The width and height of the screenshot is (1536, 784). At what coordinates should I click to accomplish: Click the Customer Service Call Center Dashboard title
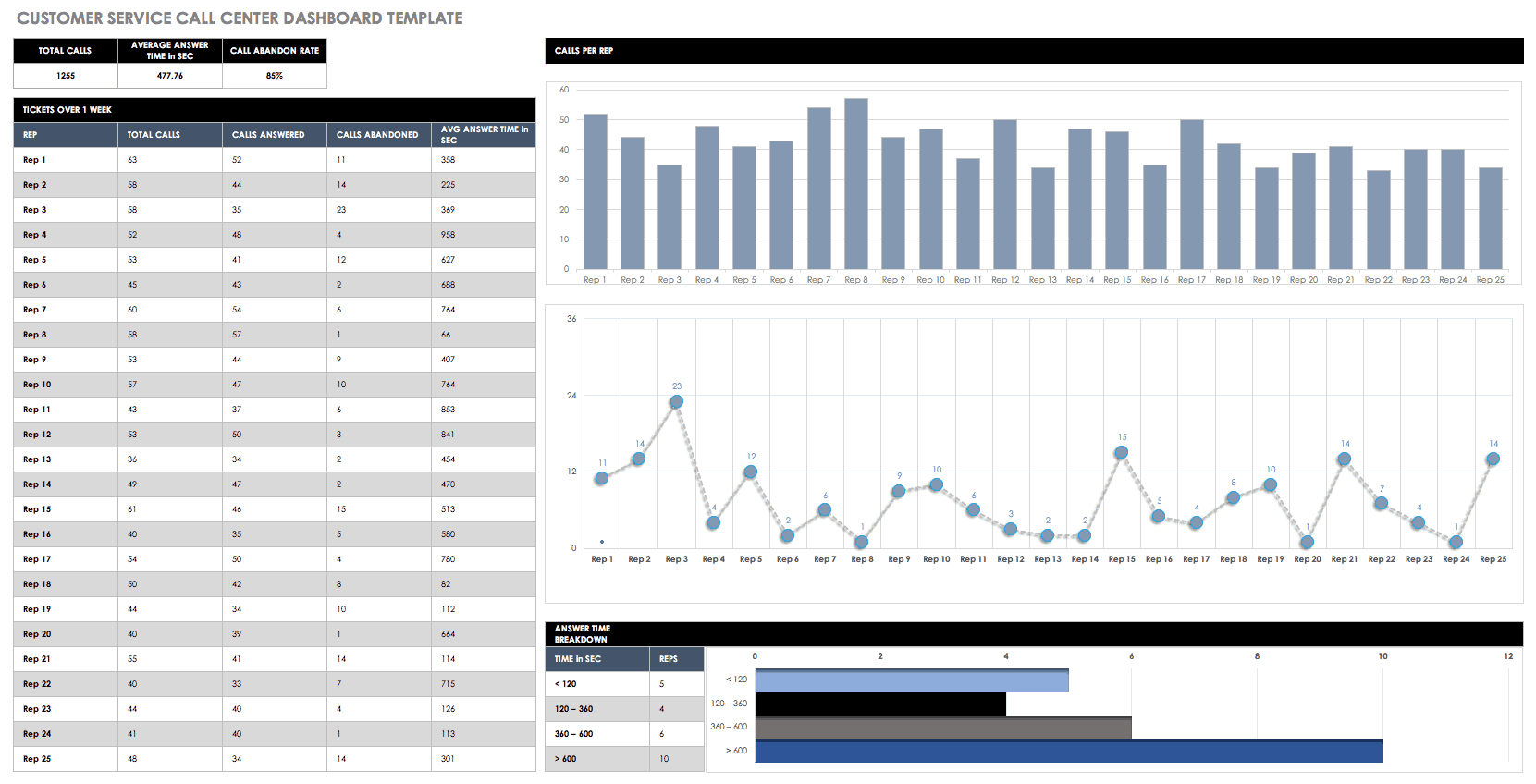pyautogui.click(x=240, y=18)
